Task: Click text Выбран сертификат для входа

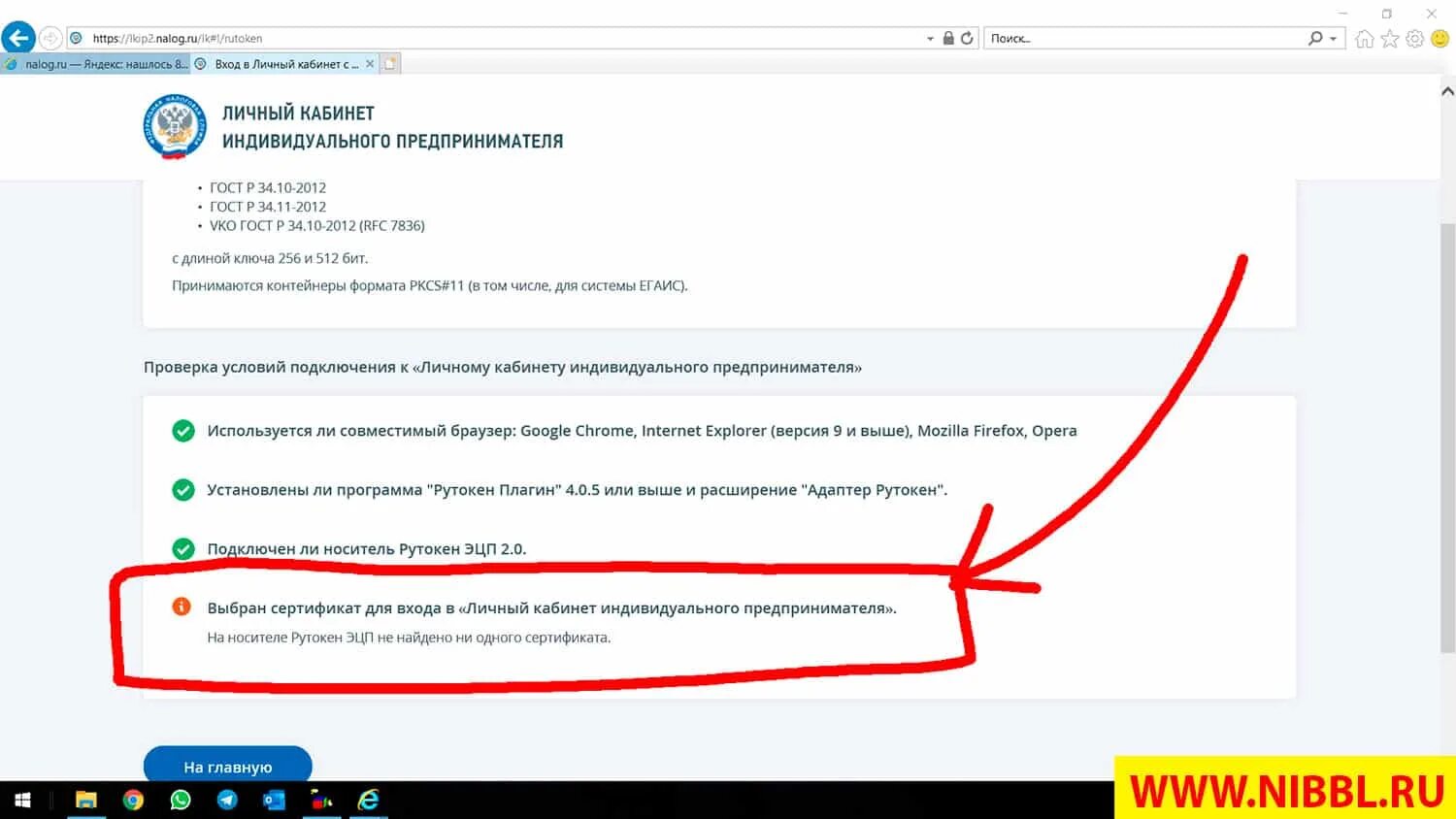Action: point(551,608)
